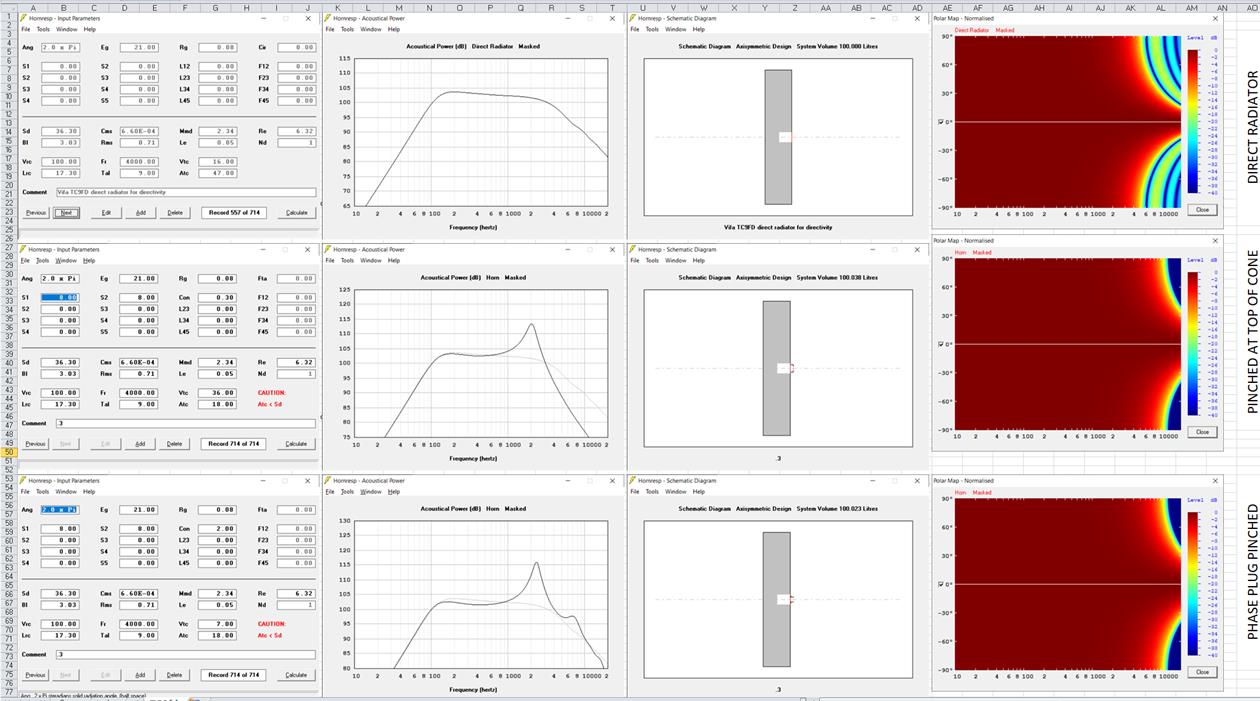Close the Record 557 Input Parameters window via X
The image size is (1260, 701).
pyautogui.click(x=307, y=18)
